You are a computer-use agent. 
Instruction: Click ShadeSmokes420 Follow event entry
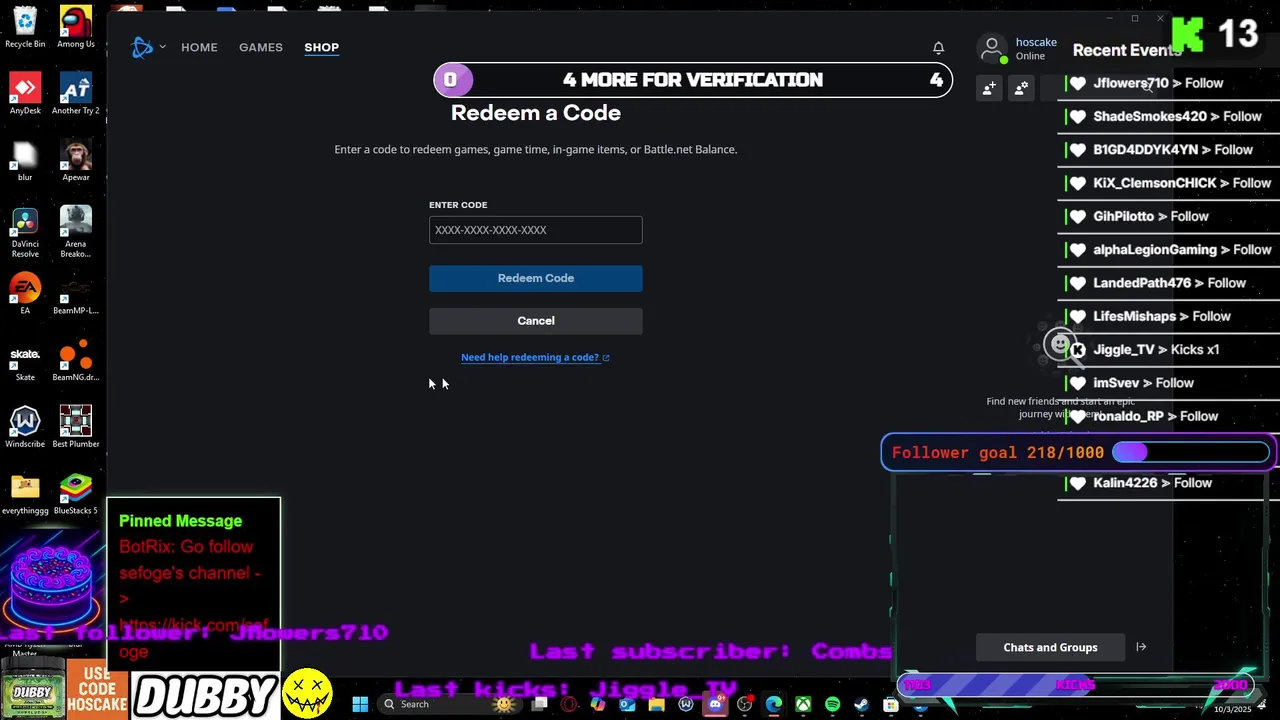[1166, 116]
